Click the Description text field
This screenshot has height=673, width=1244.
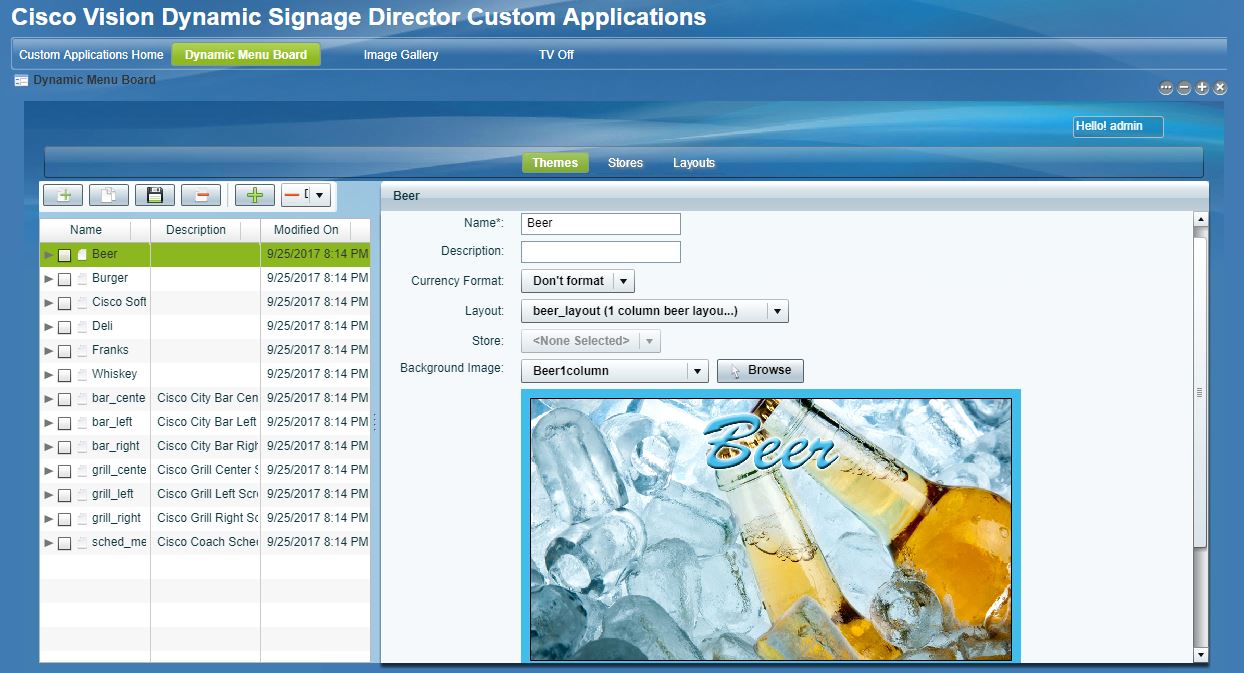[x=601, y=252]
